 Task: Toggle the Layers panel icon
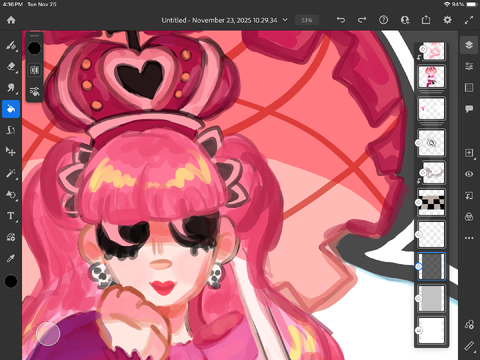(x=469, y=45)
